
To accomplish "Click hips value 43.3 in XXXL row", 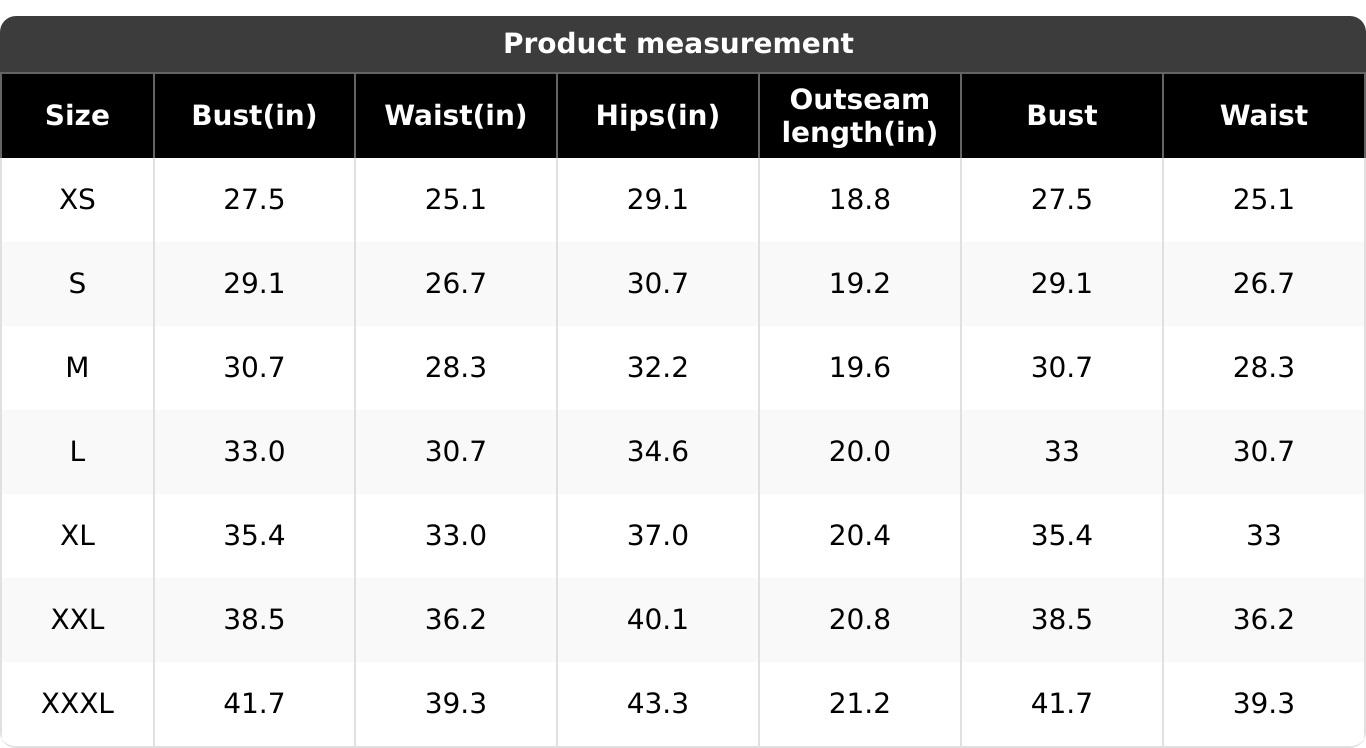I will click(658, 704).
